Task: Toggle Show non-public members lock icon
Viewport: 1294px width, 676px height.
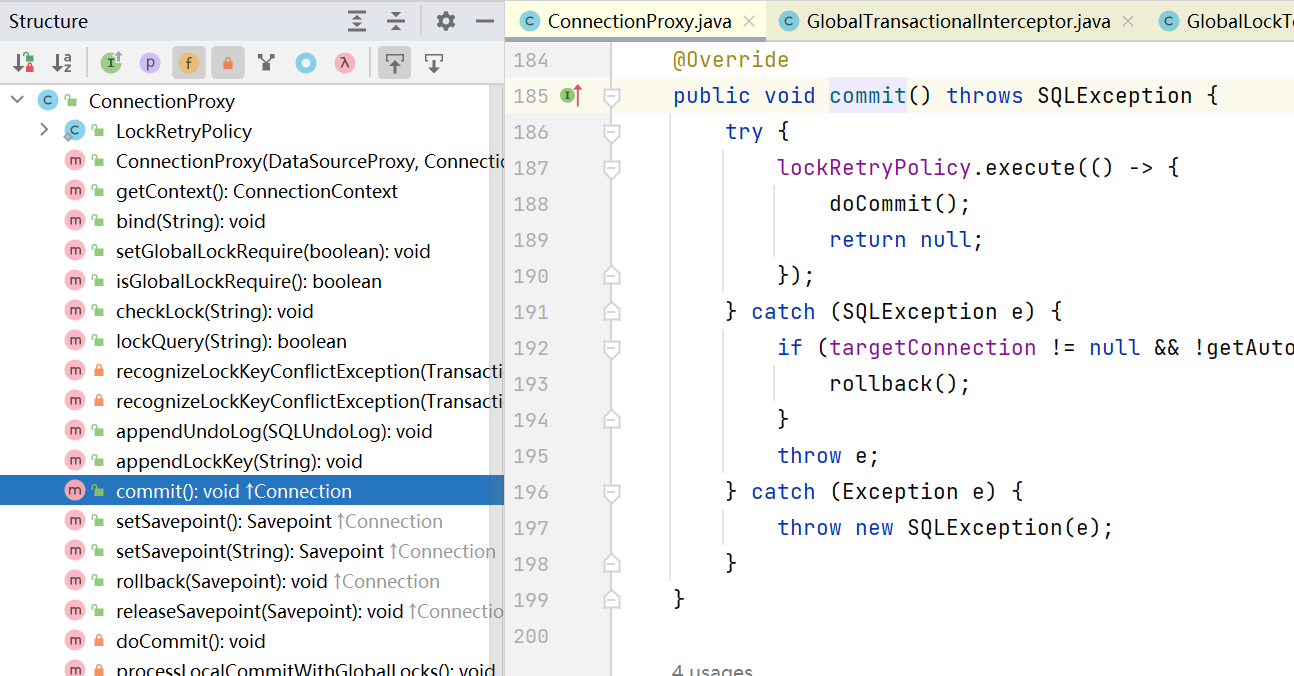Action: click(228, 63)
